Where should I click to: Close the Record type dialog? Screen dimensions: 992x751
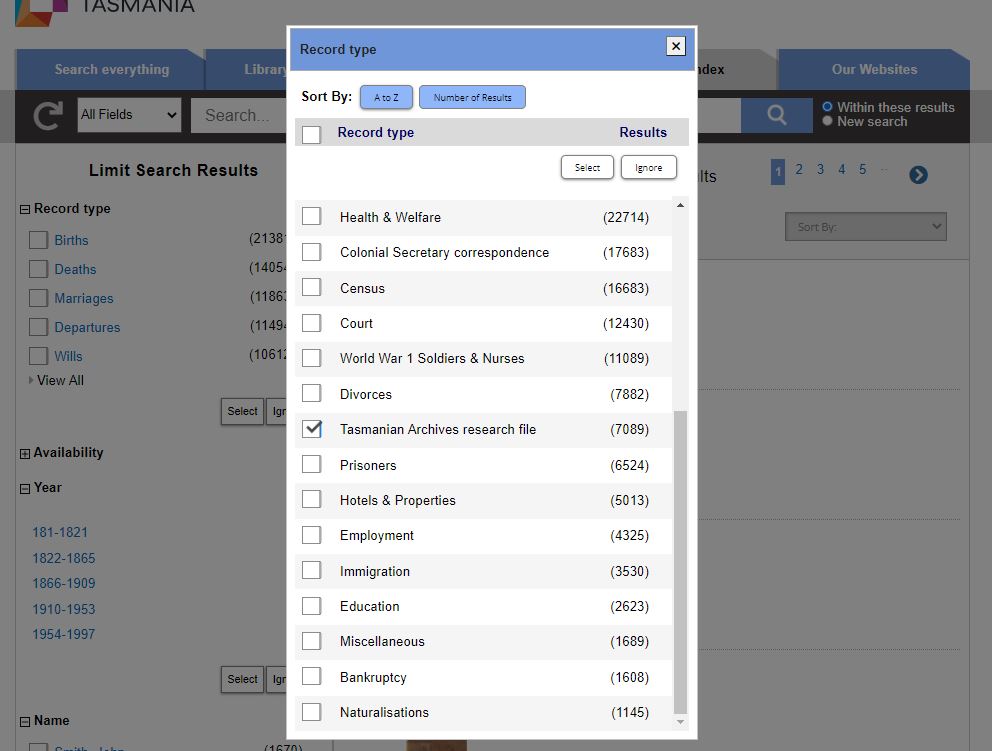click(676, 47)
